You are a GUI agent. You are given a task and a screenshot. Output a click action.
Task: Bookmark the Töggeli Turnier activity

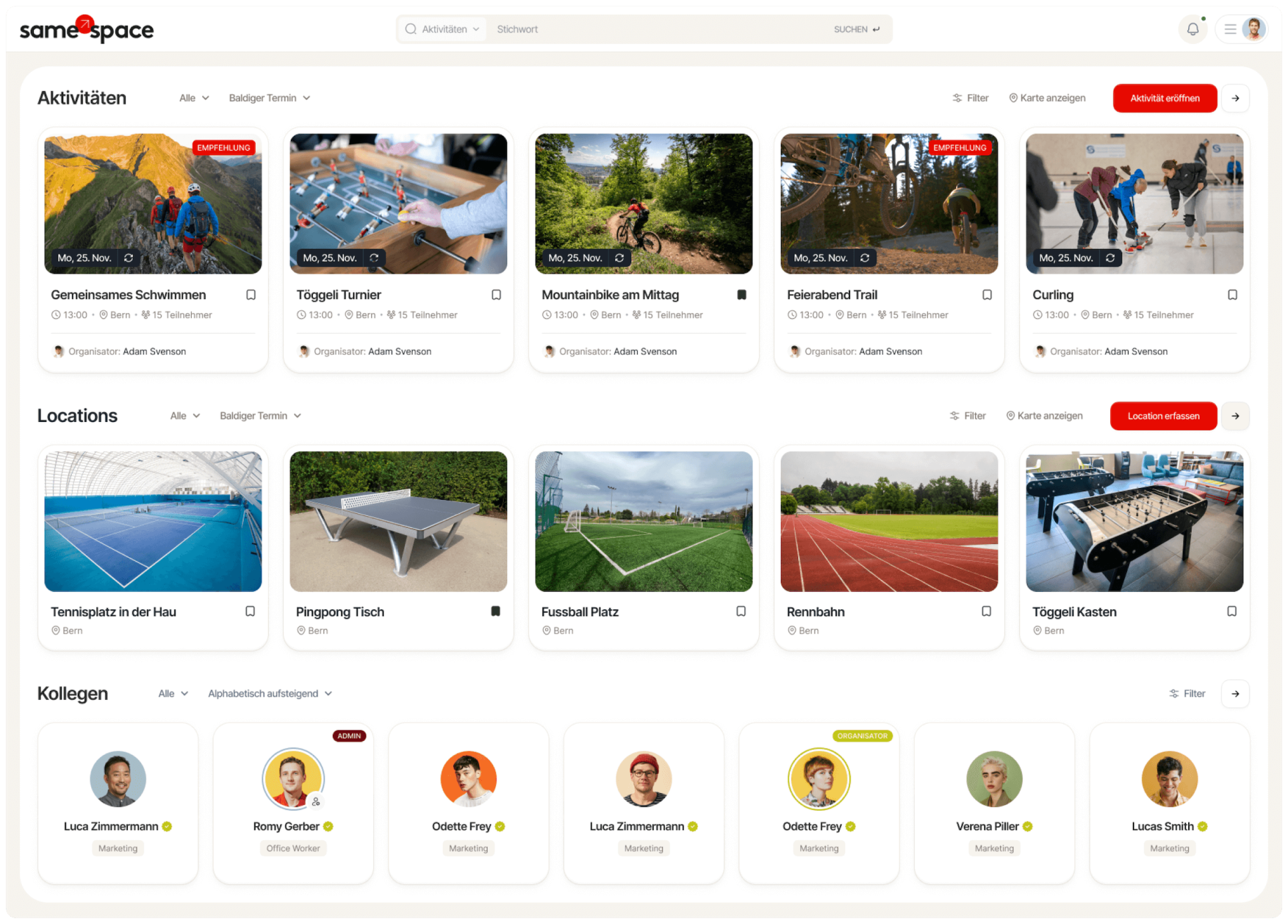point(497,295)
